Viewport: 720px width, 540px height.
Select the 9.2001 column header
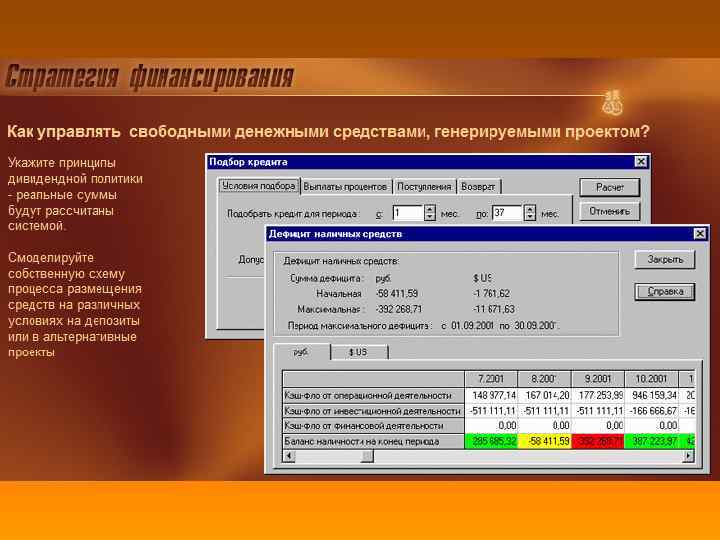pyautogui.click(x=598, y=379)
